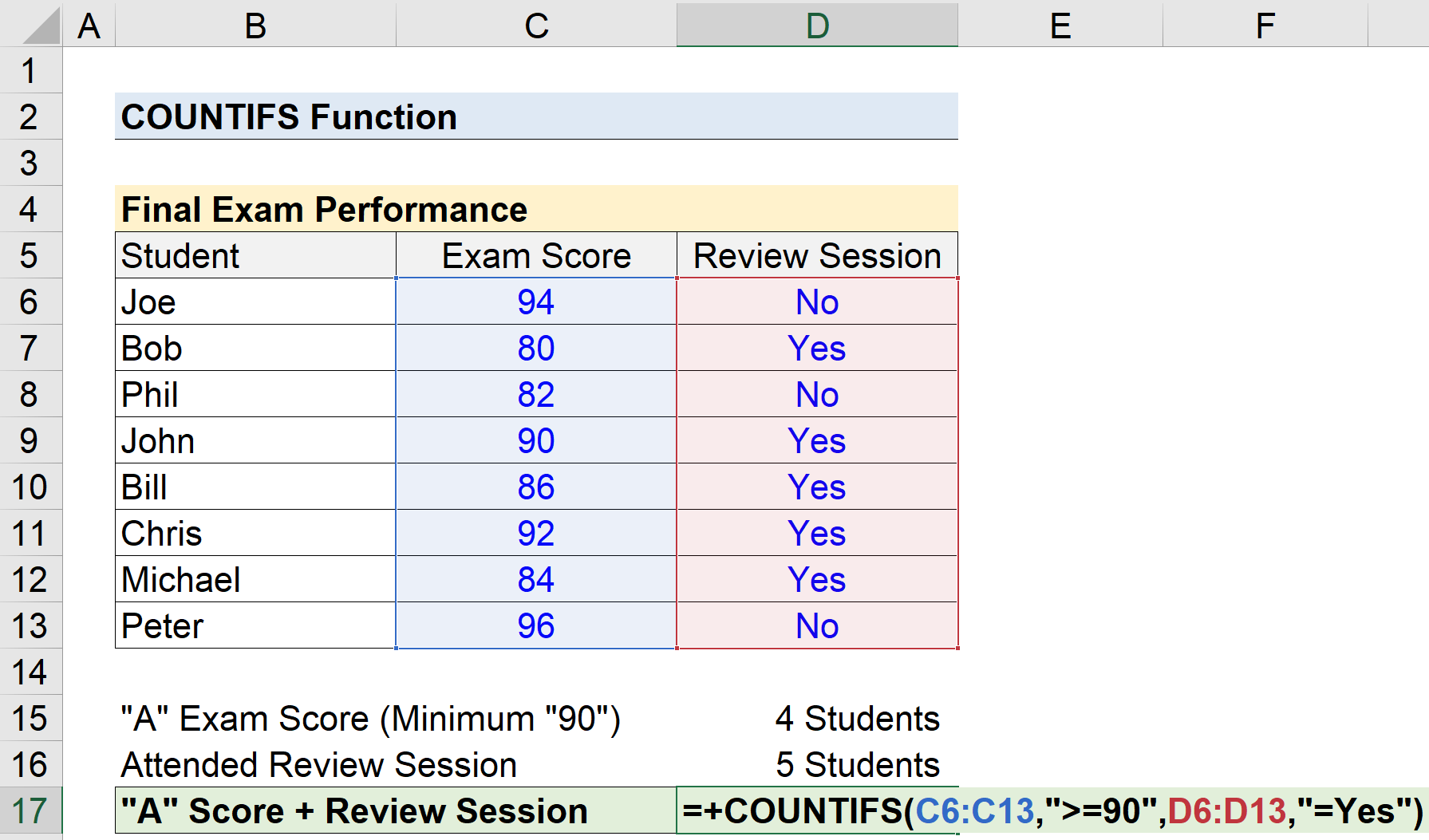This screenshot has width=1429, height=840.
Task: Click Joe's Review Session 'No' cell
Action: click(x=817, y=302)
